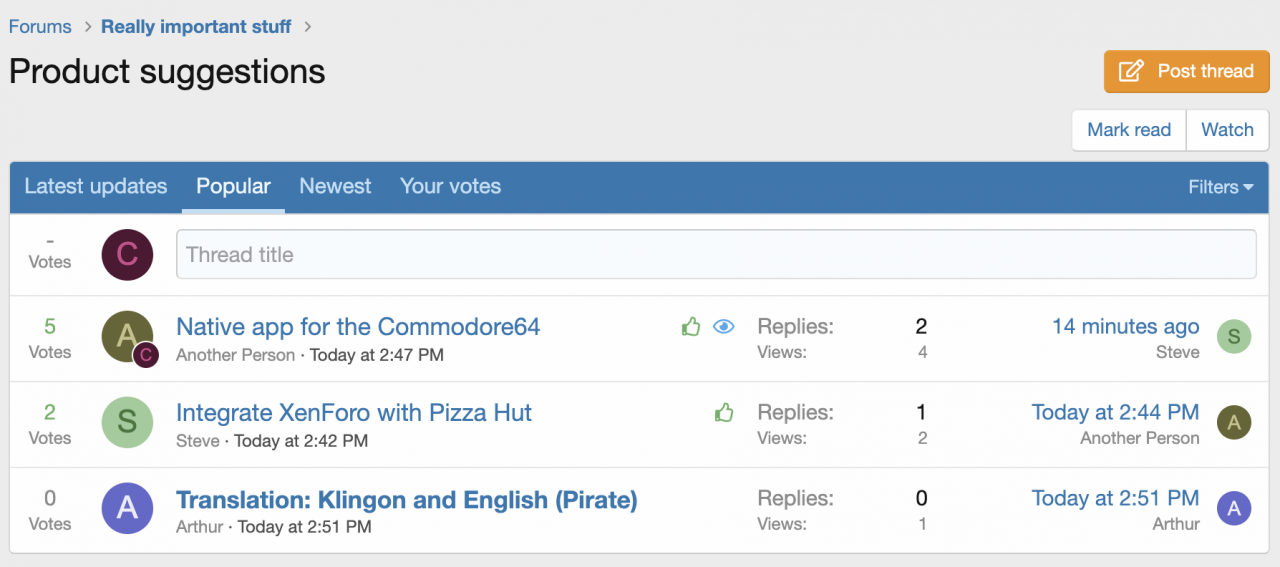
Task: Click the small C badge avatar overlay
Action: [146, 355]
